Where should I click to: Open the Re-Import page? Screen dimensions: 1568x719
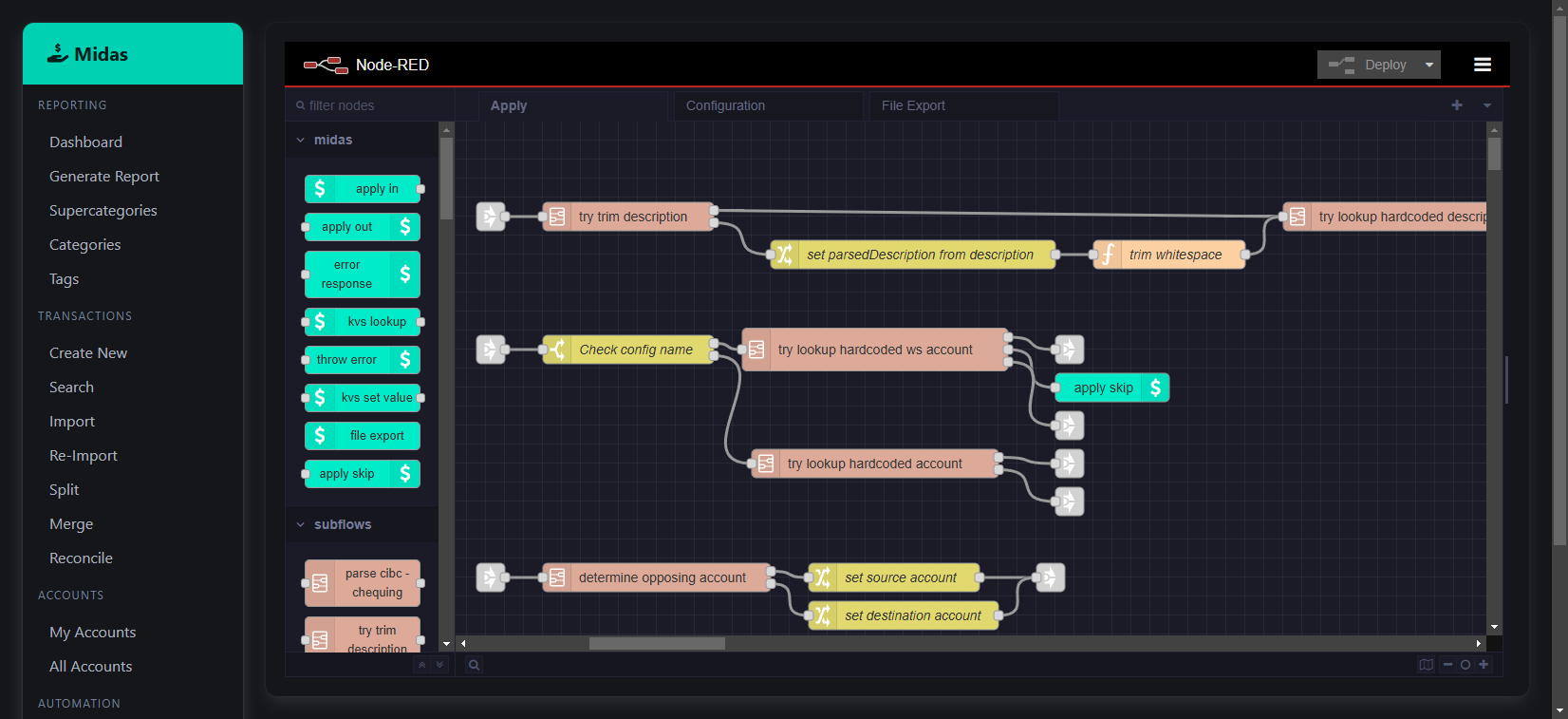point(84,455)
